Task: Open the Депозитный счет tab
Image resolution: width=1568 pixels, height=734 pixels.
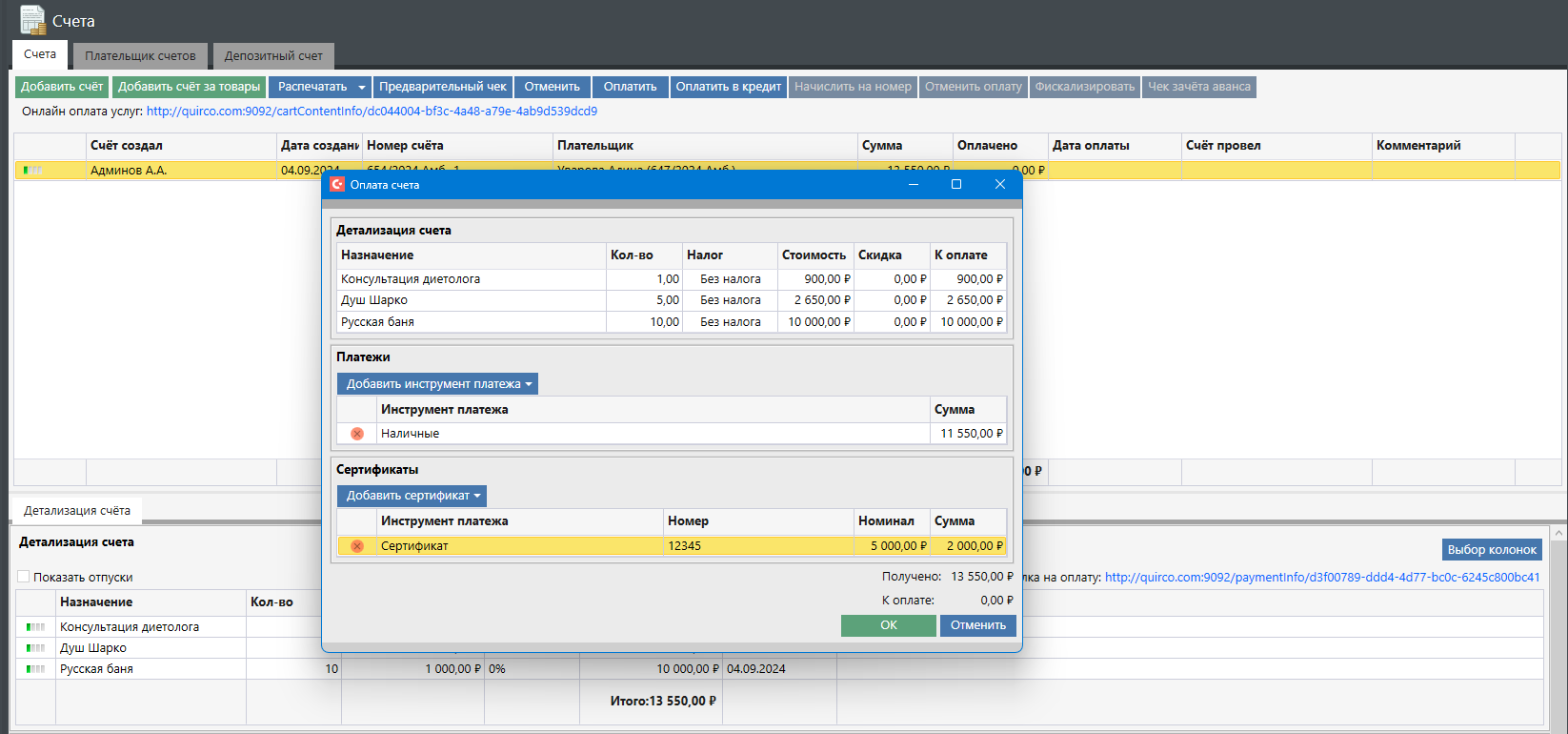Action: click(273, 56)
